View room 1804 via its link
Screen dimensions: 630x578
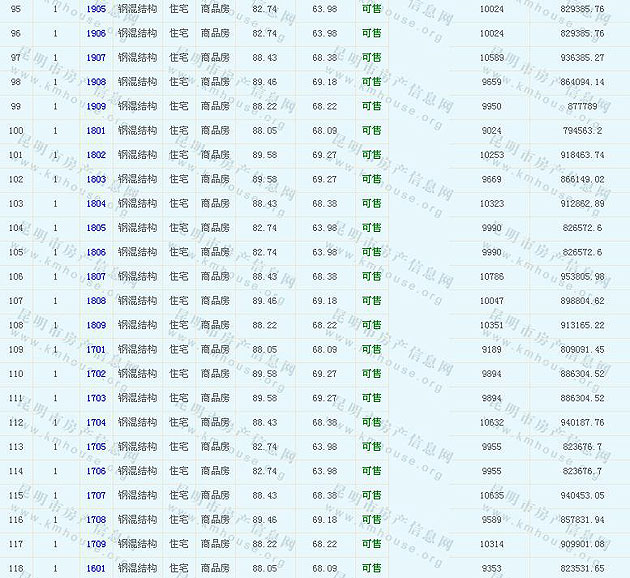click(96, 204)
